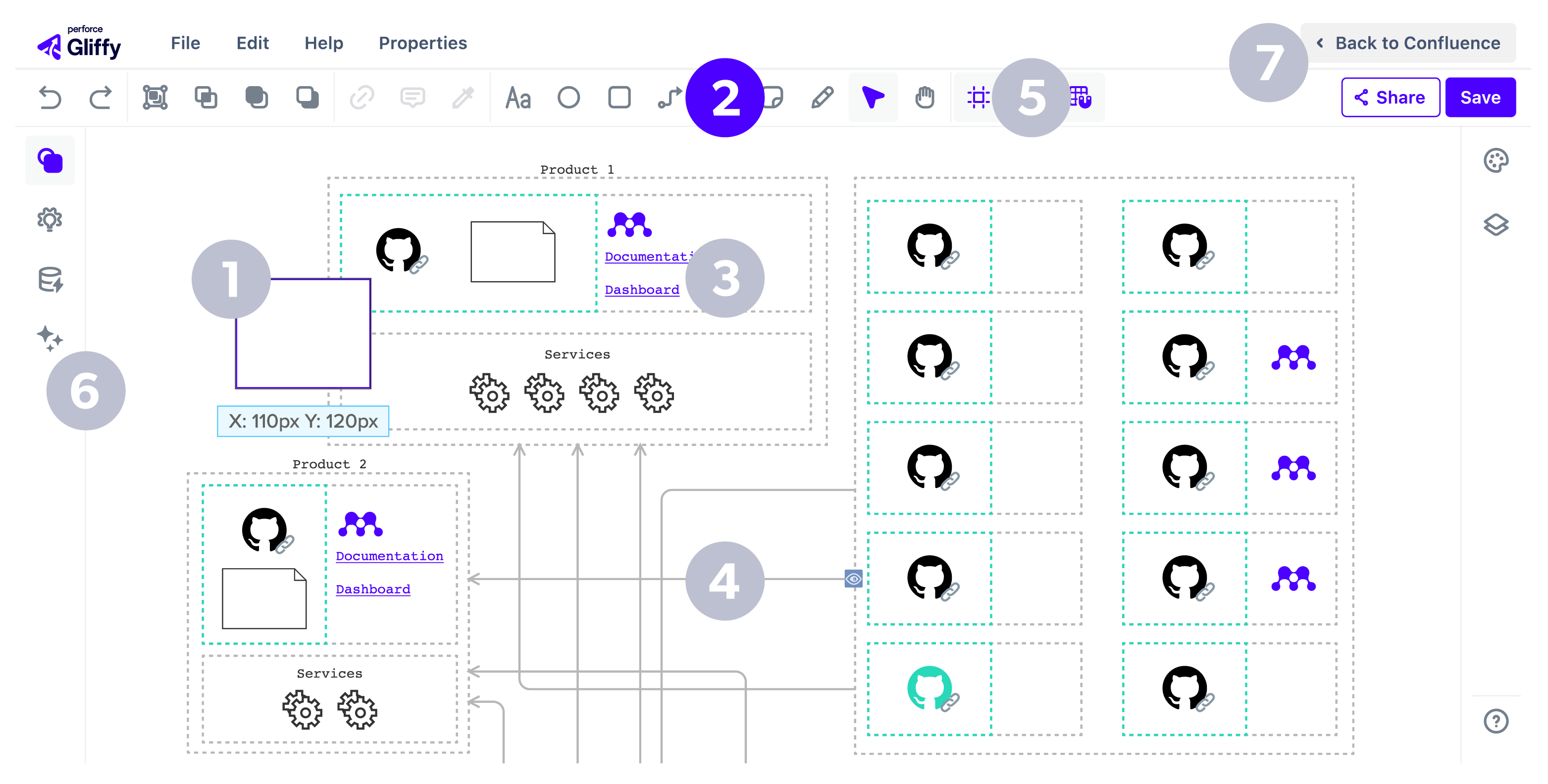The width and height of the screenshot is (1548, 784).
Task: Open the gear-lightbulb sidebar panel
Action: coord(50,219)
